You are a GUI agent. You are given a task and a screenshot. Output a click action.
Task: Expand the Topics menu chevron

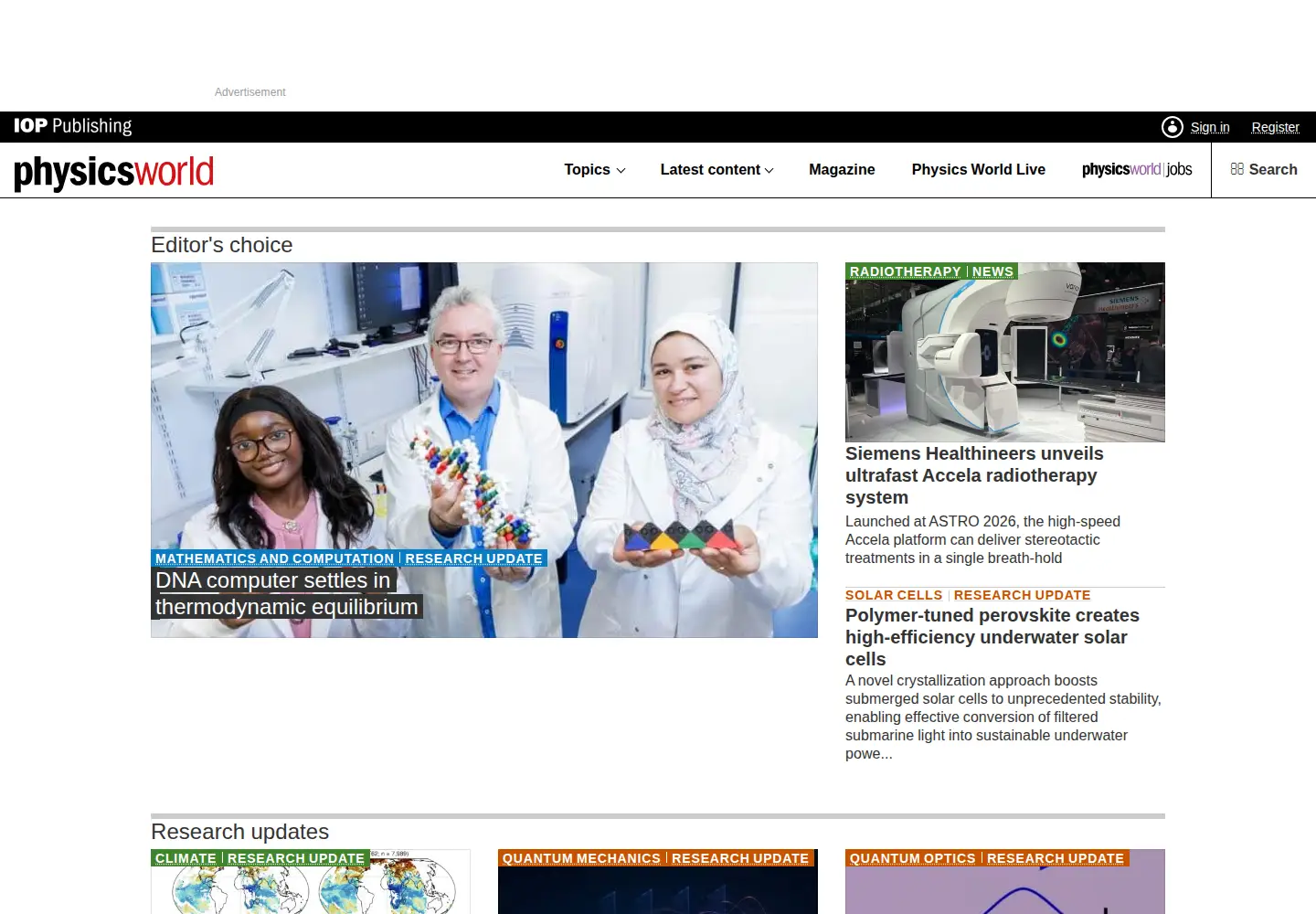[x=621, y=170]
